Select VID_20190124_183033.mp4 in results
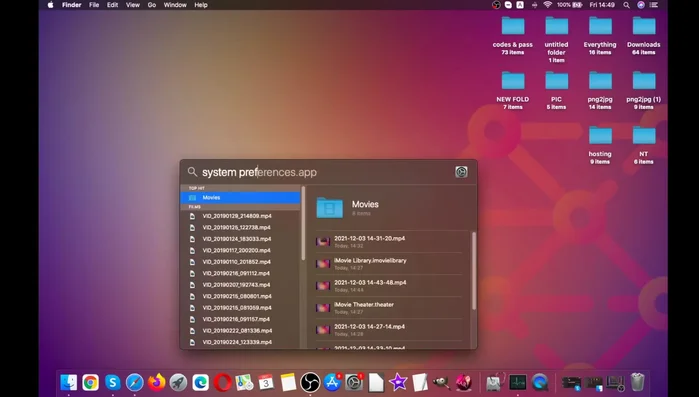The width and height of the screenshot is (699, 397). click(241, 239)
